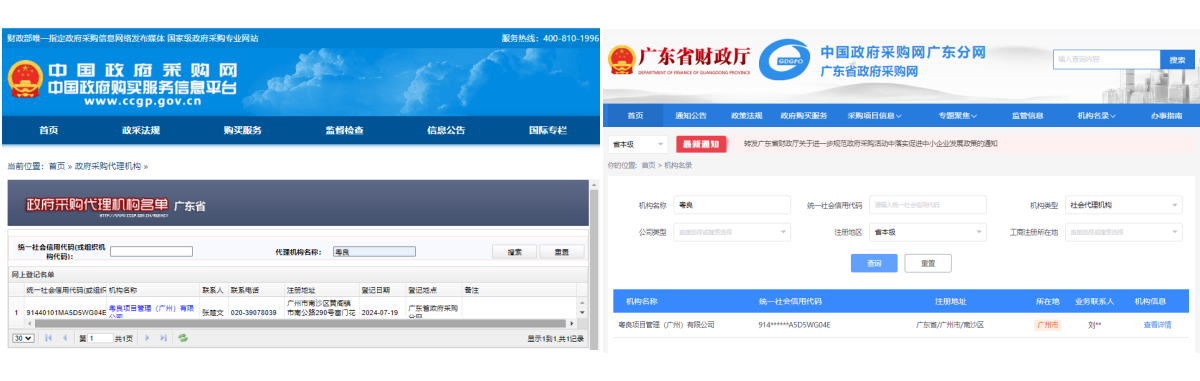Click the 重置 button in CCGP agency search
The height and width of the screenshot is (381, 1200).
(x=562, y=252)
